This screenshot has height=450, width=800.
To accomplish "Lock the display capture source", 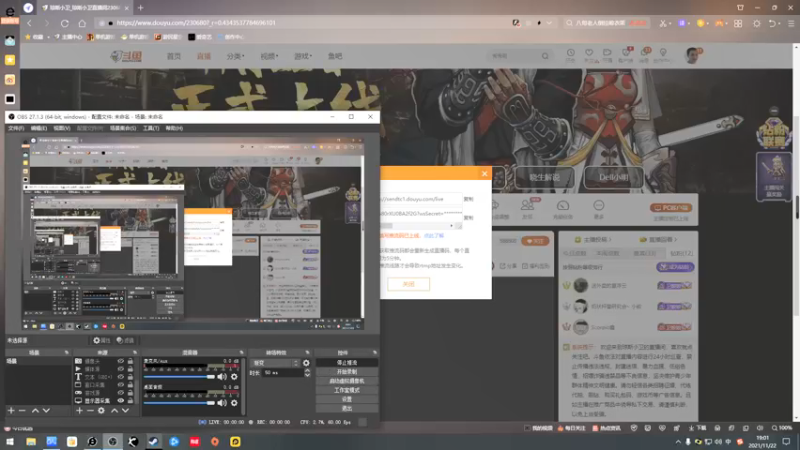I will coord(131,401).
